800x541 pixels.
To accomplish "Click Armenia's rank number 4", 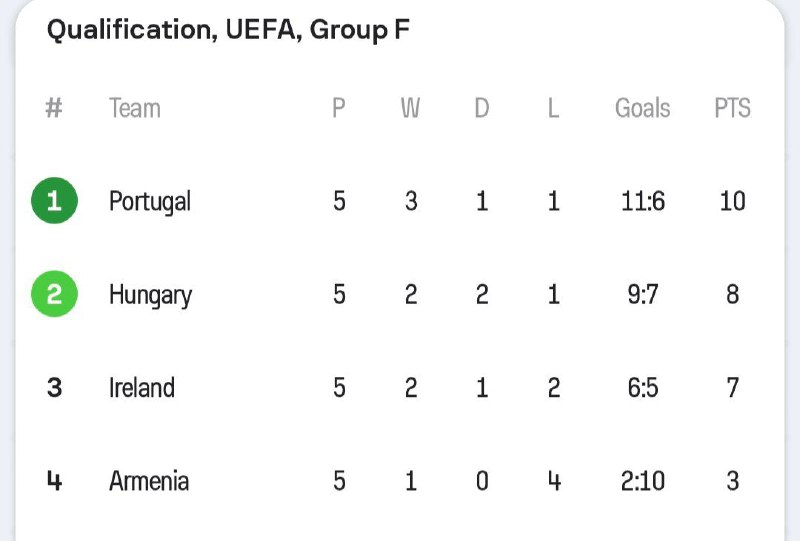I will click(54, 481).
